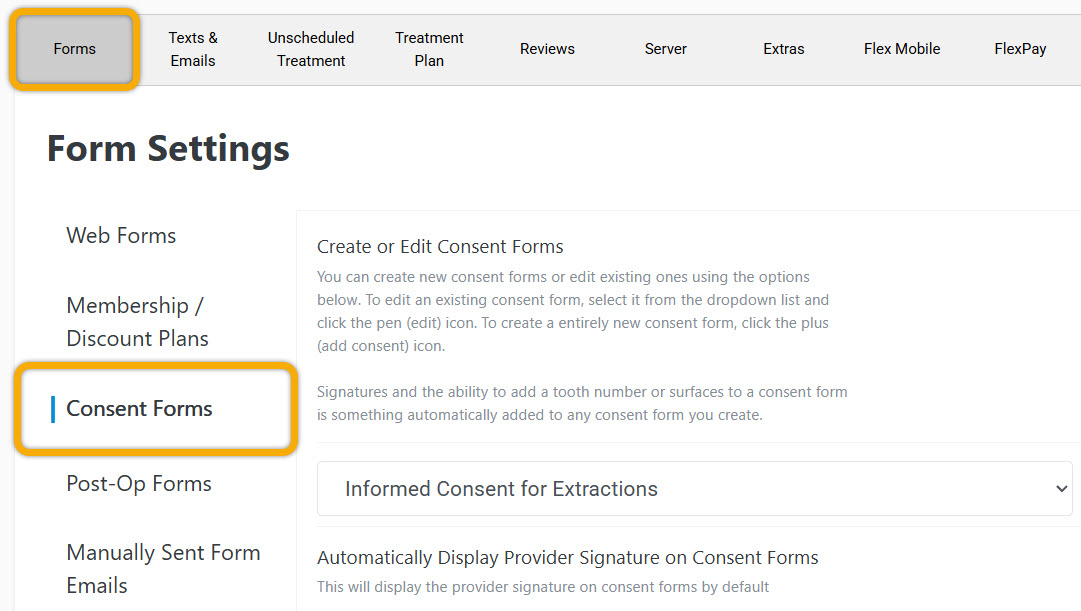Click the Form Settings heading
1081x611 pixels.
[167, 148]
